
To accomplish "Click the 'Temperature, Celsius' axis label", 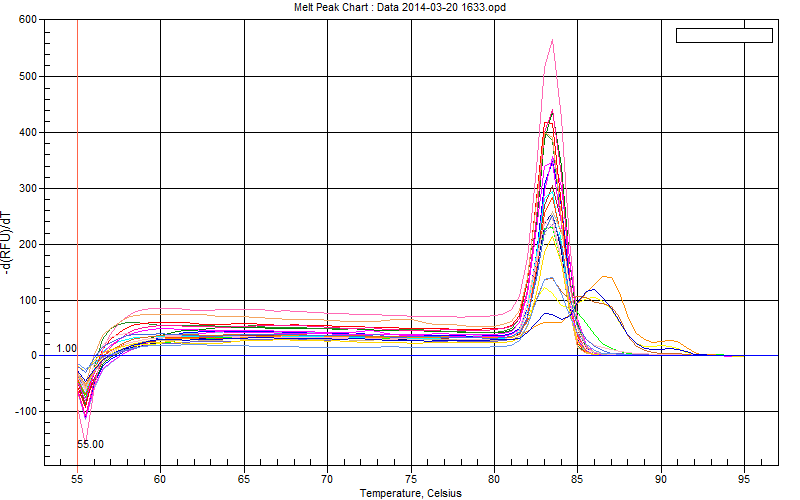I will coord(411,493).
